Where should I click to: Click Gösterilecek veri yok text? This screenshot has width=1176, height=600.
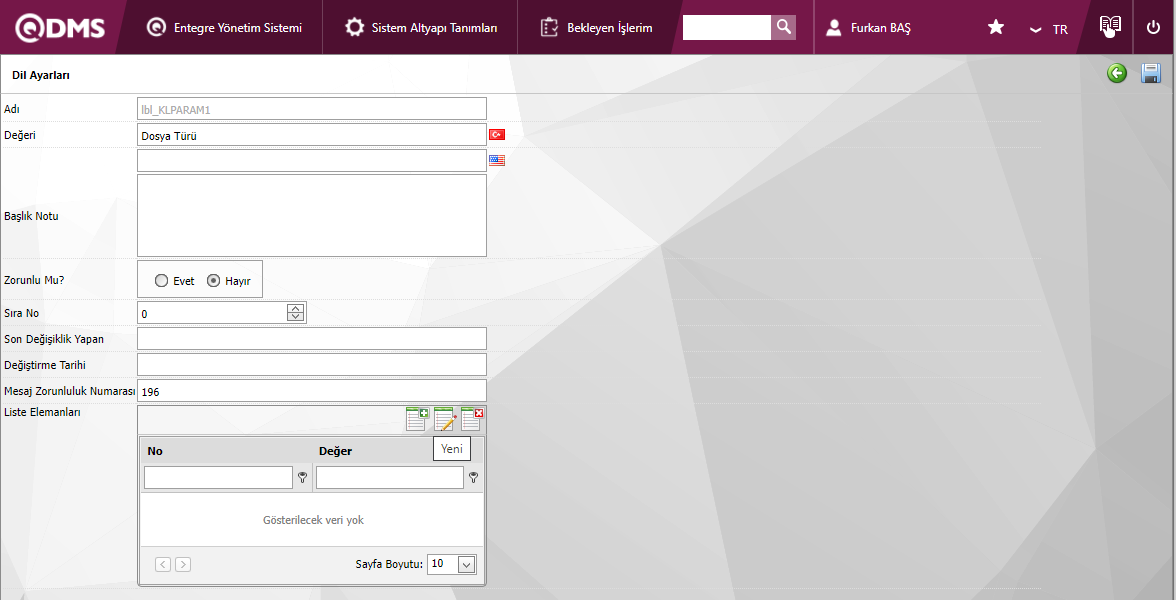tap(313, 520)
